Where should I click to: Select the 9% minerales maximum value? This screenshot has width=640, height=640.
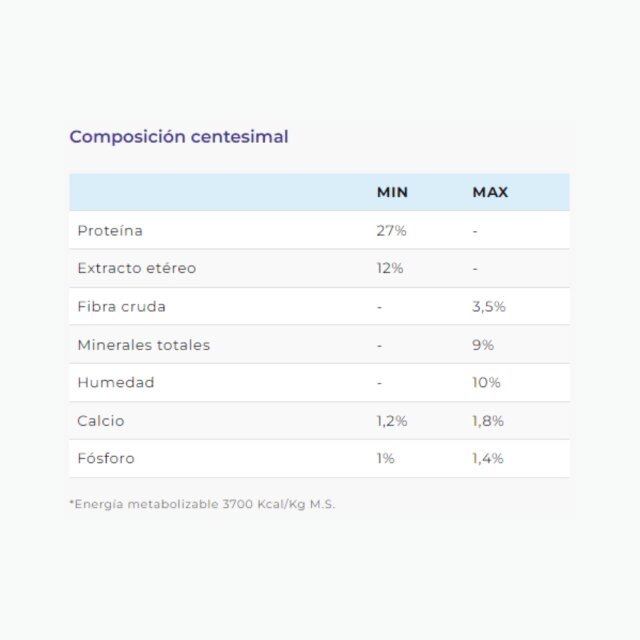click(x=483, y=345)
